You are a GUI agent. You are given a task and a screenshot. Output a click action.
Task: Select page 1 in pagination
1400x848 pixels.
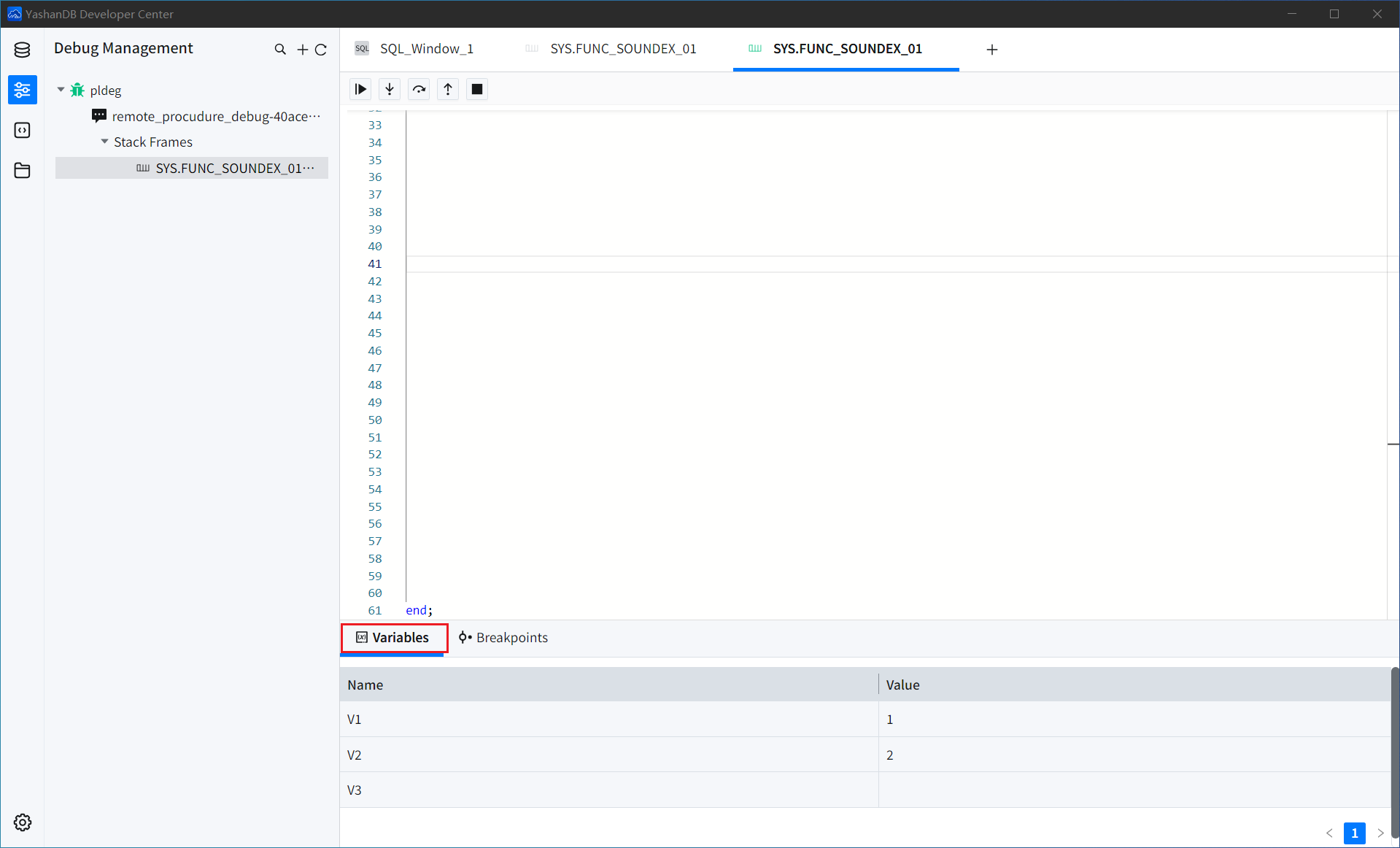(1355, 833)
